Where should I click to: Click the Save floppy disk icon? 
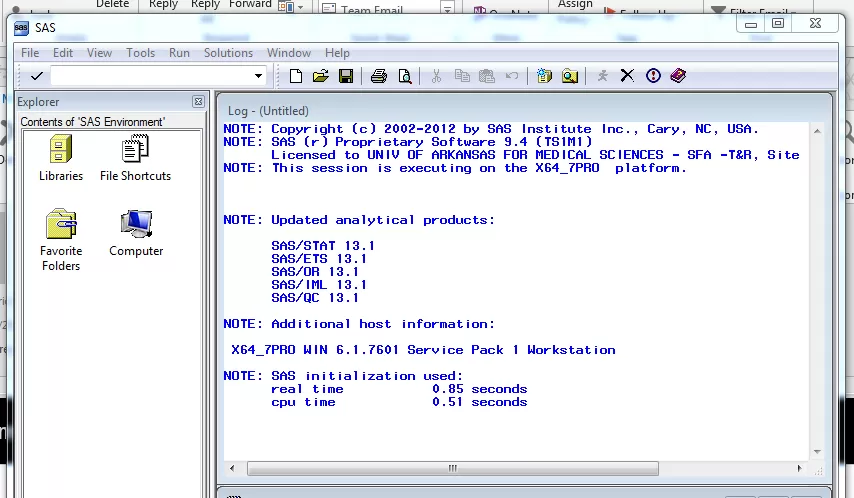click(346, 76)
